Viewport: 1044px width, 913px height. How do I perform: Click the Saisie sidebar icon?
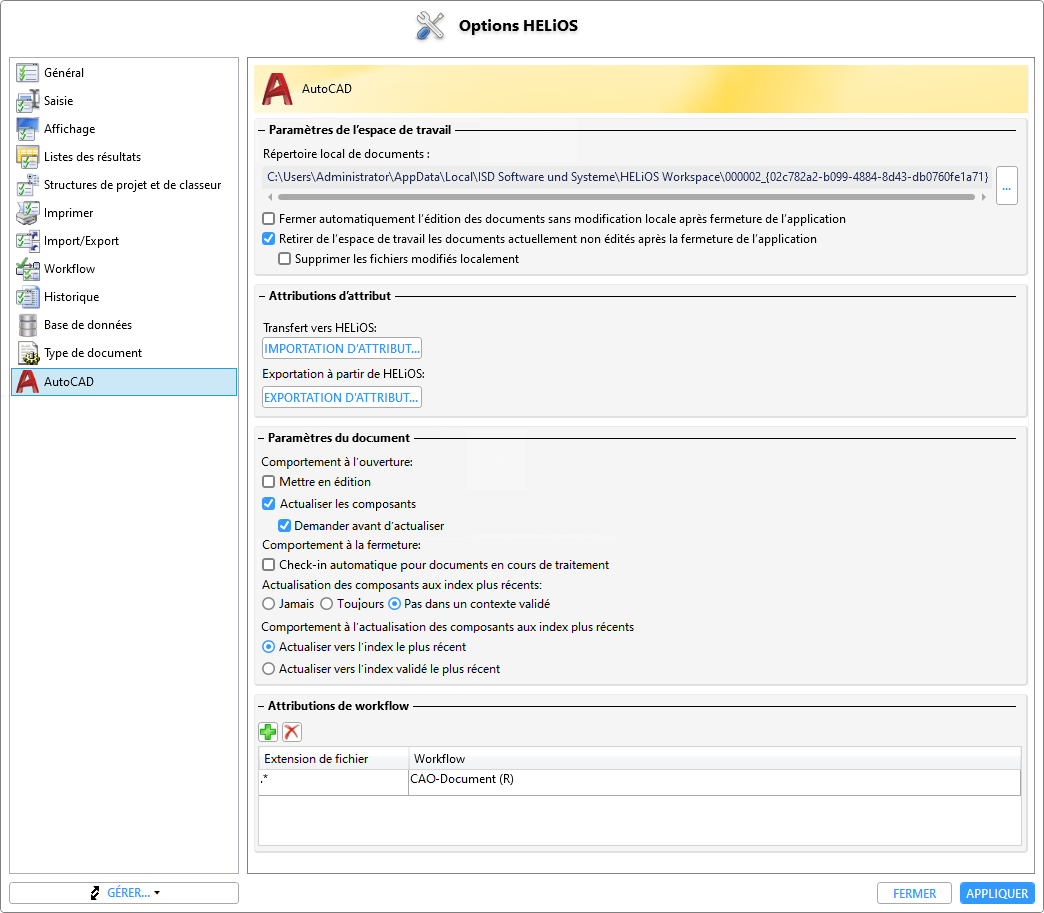coord(27,101)
